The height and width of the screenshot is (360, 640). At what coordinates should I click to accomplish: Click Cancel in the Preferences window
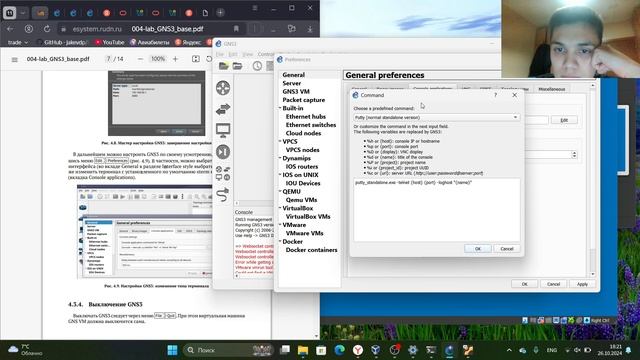553,284
